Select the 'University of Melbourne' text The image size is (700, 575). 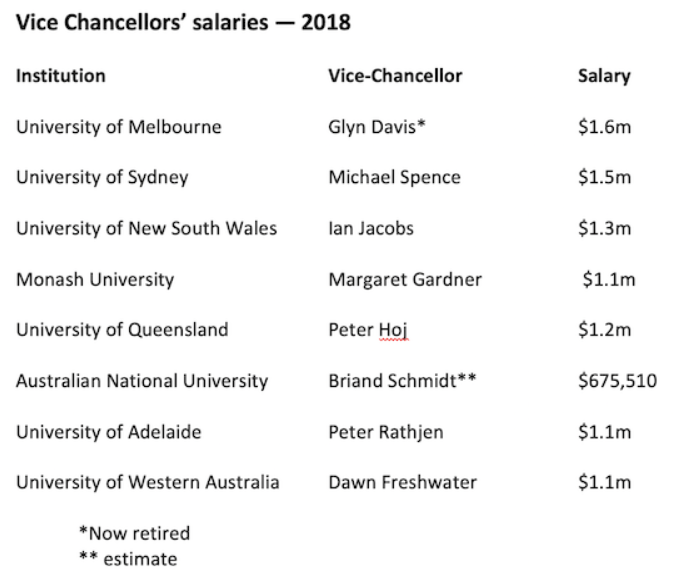[118, 127]
